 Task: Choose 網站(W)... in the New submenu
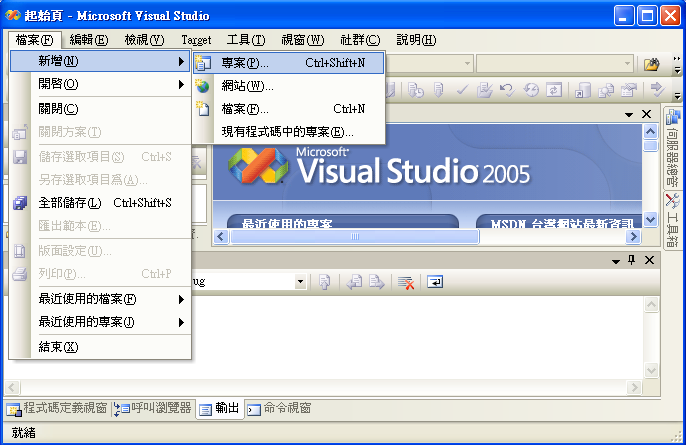[289, 86]
